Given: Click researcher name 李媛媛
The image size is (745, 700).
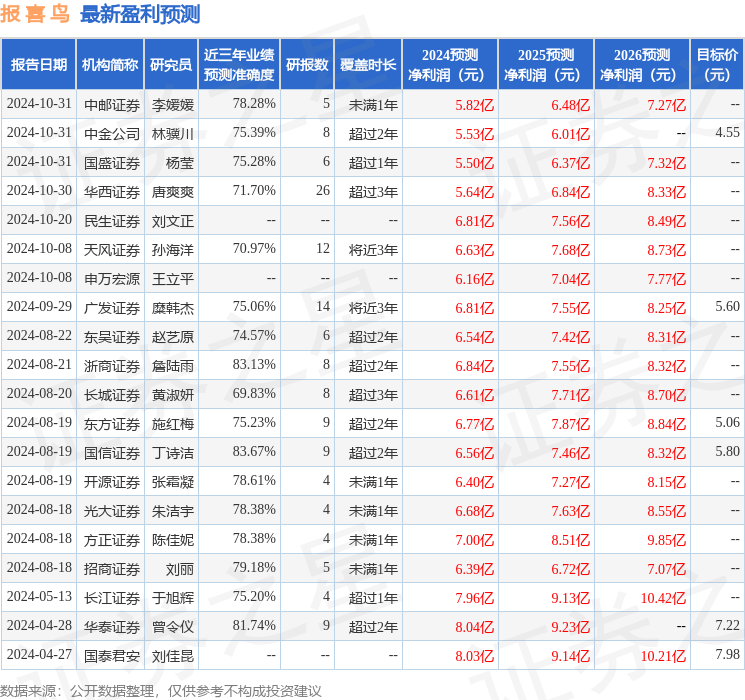Looking at the screenshot, I should (173, 105).
